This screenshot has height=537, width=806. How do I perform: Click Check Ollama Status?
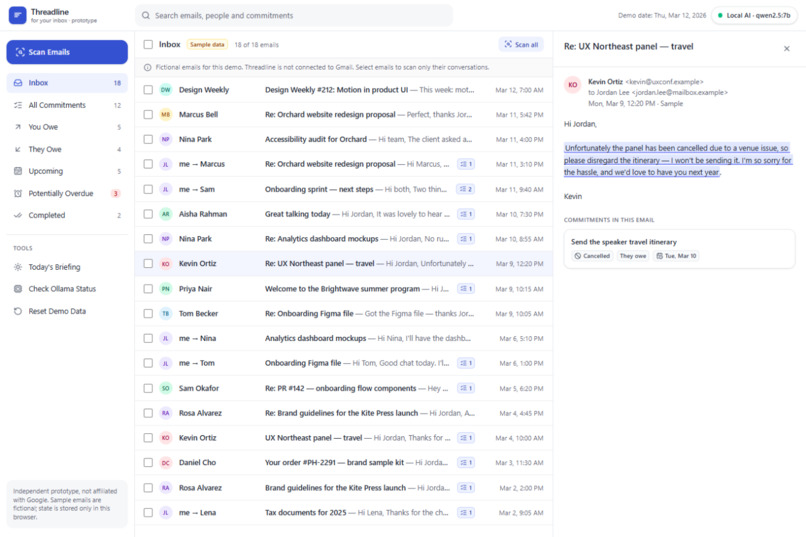coord(67,289)
